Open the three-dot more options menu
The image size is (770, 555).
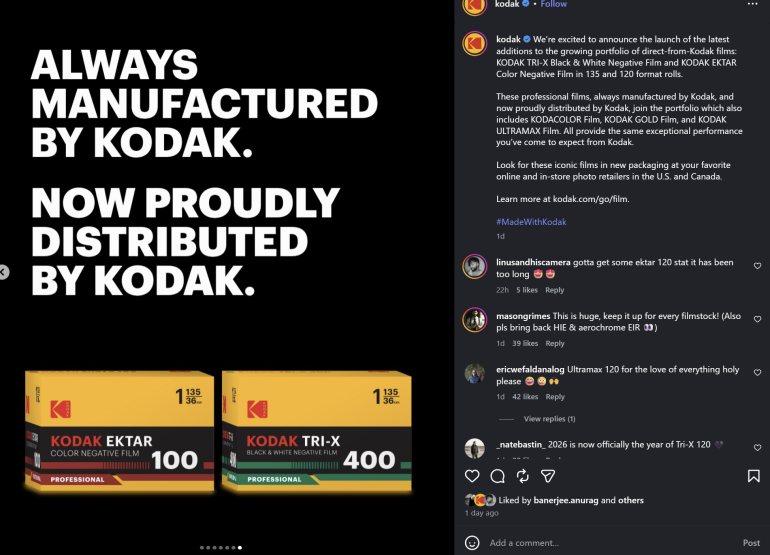coord(753,5)
